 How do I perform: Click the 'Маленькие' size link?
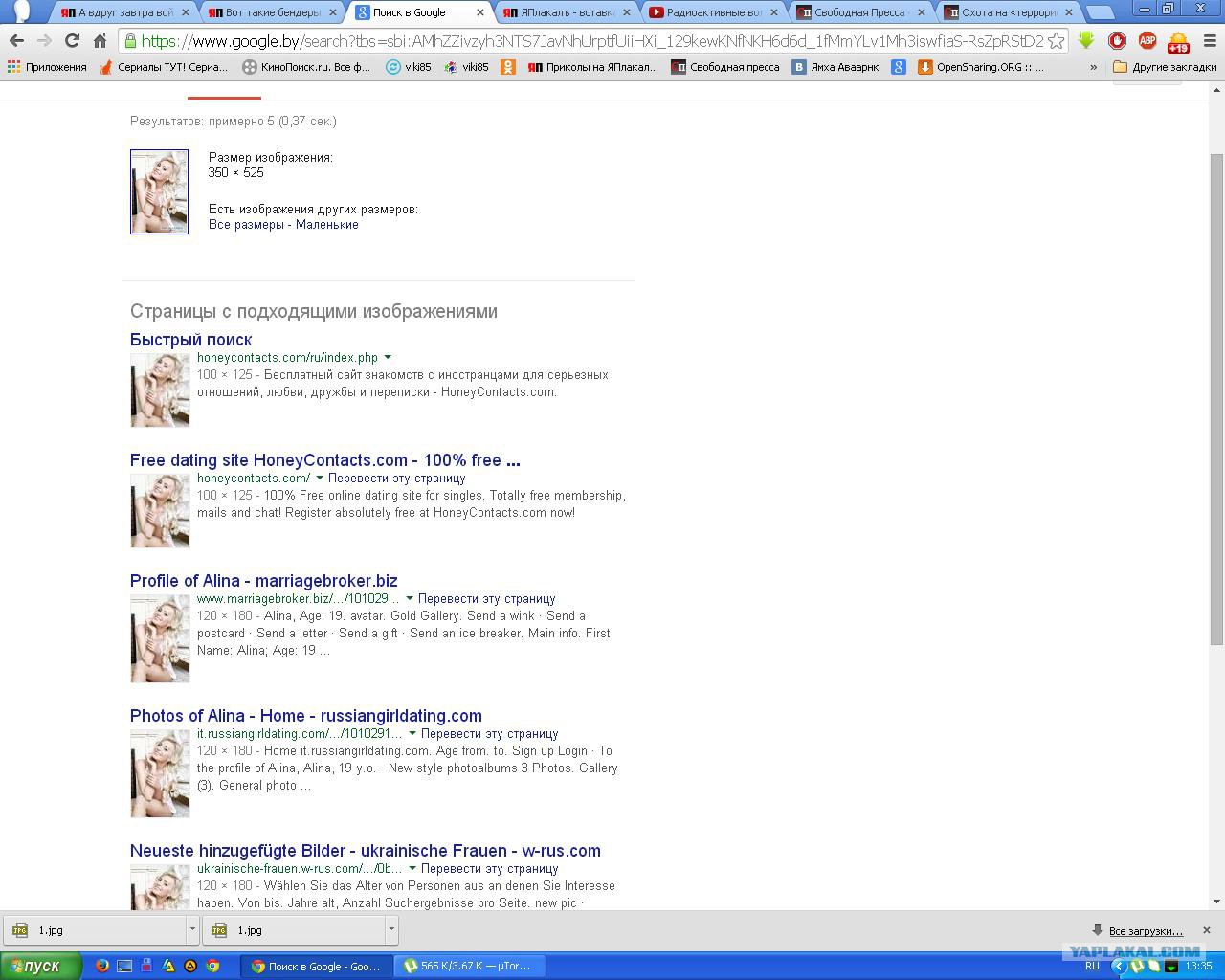[327, 224]
